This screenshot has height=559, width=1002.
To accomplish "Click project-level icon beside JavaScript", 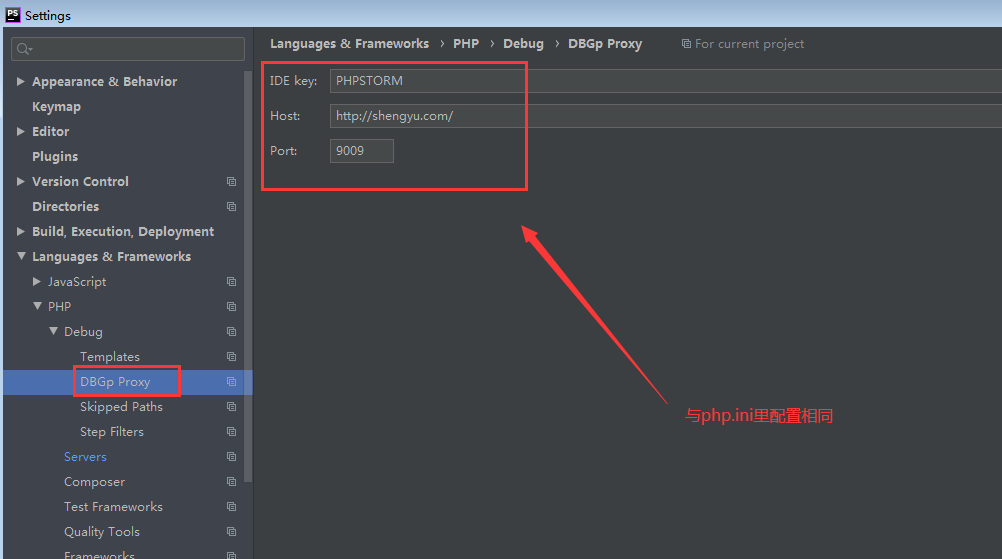I will click(x=231, y=282).
